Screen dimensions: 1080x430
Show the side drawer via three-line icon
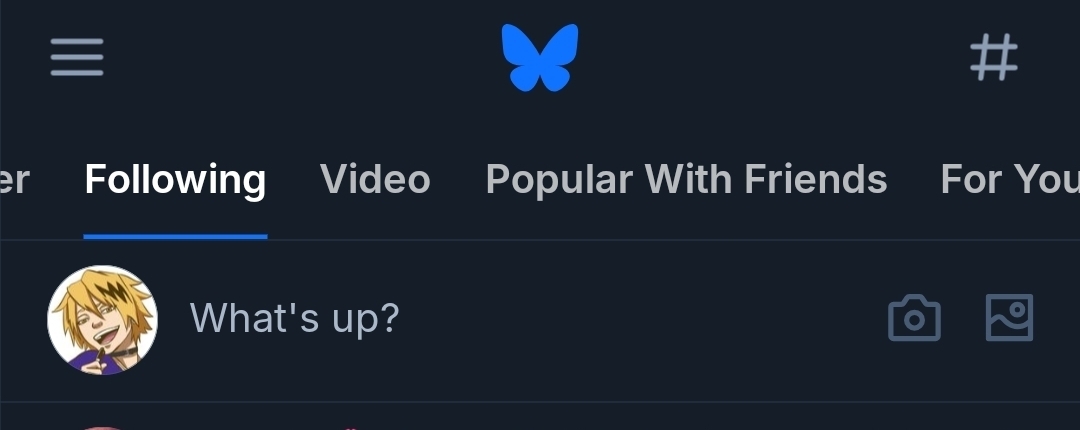77,57
